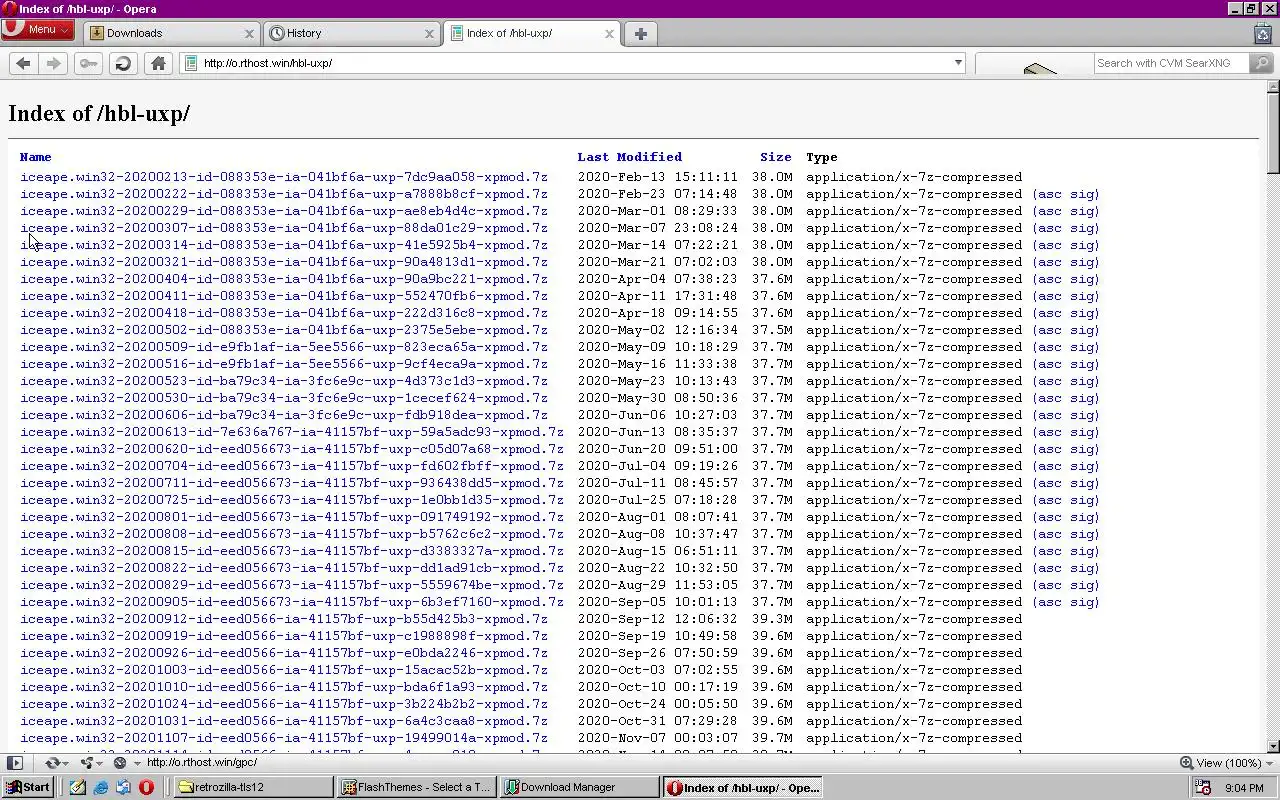Toggle the panels button in status bar

[x=14, y=762]
